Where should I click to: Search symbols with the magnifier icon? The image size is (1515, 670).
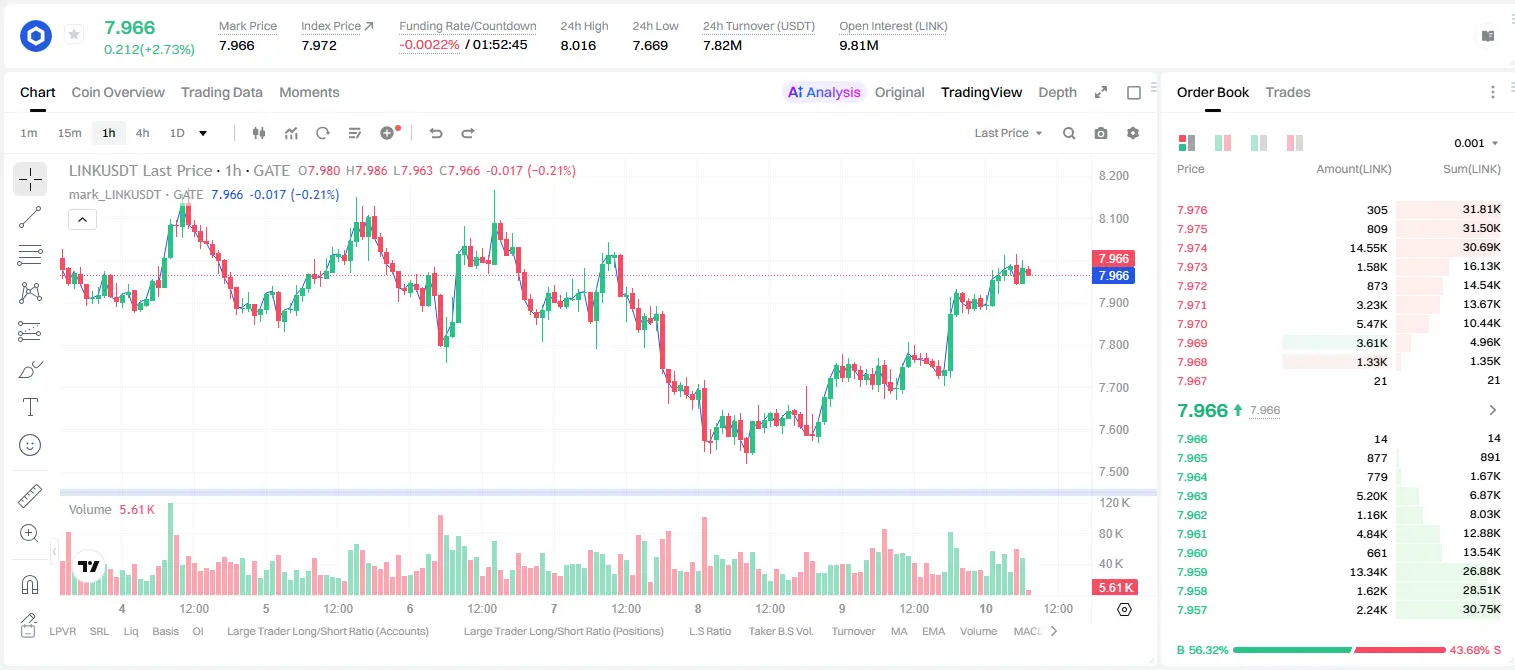[x=1069, y=133]
